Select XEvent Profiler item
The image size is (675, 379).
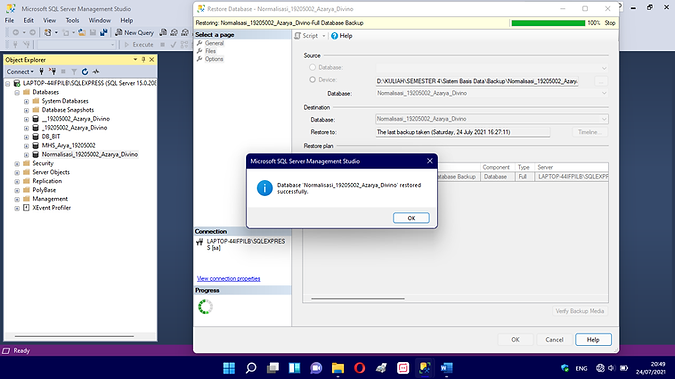click(51, 208)
